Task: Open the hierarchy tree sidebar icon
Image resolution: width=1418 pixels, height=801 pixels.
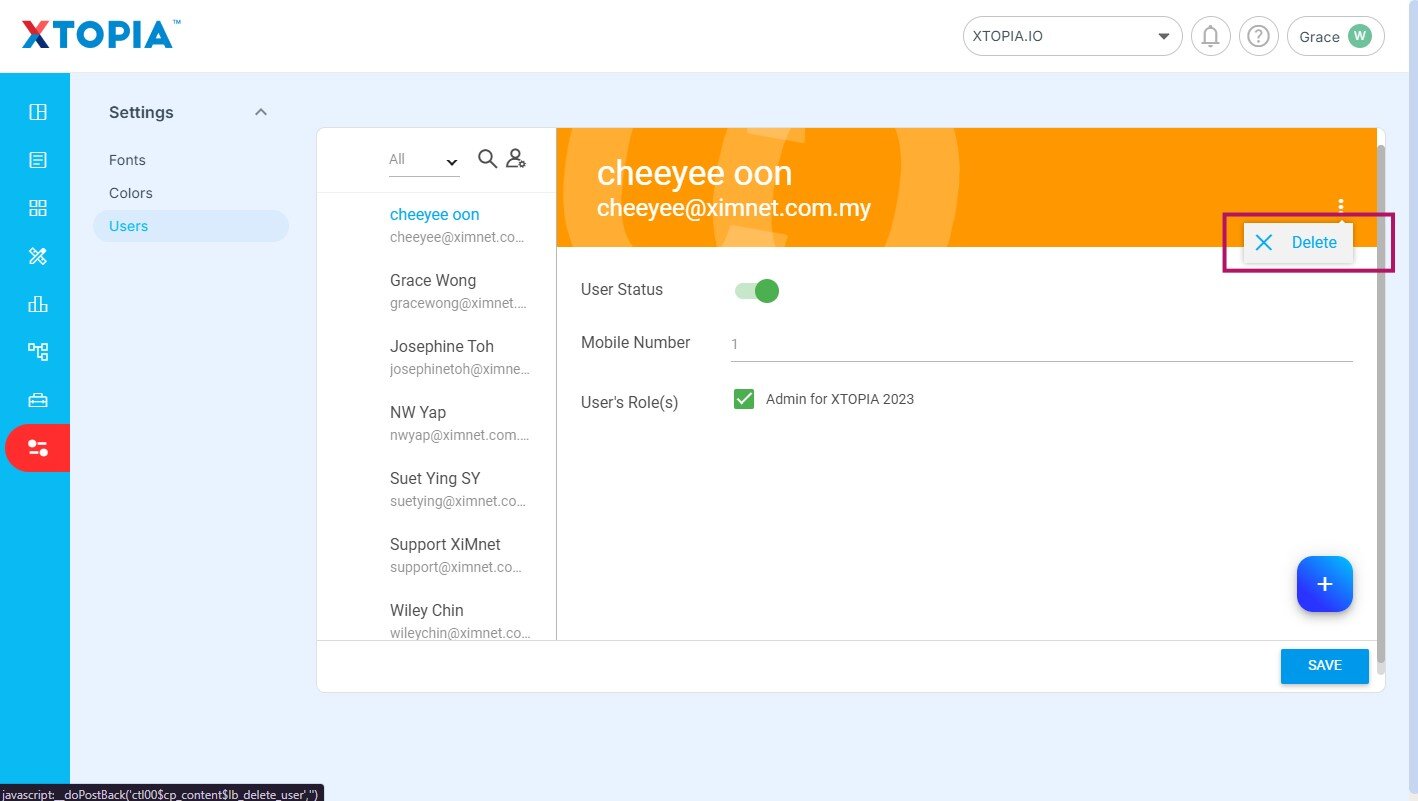Action: pos(38,352)
